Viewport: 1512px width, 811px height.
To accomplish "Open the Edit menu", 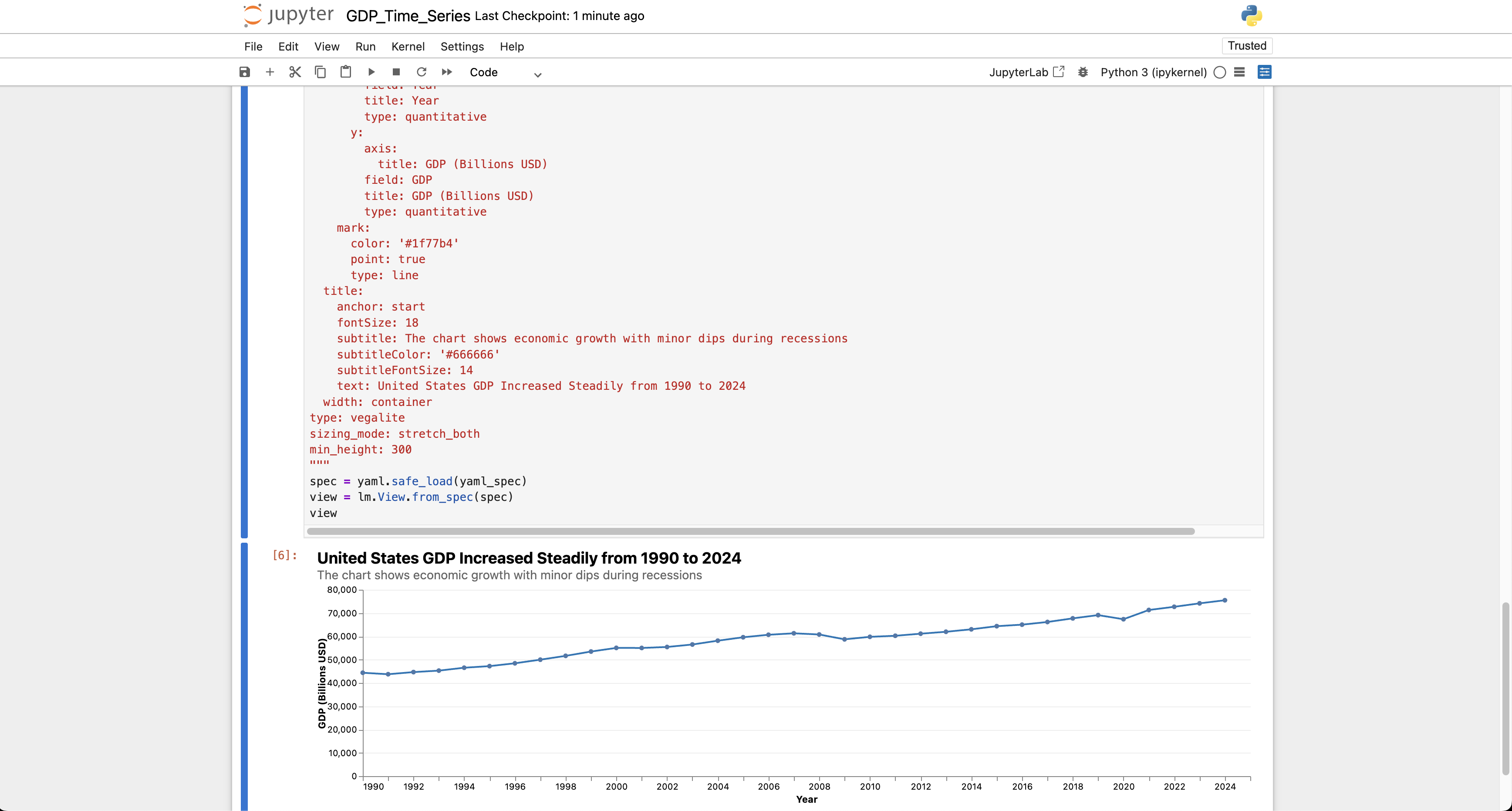I will coord(288,47).
